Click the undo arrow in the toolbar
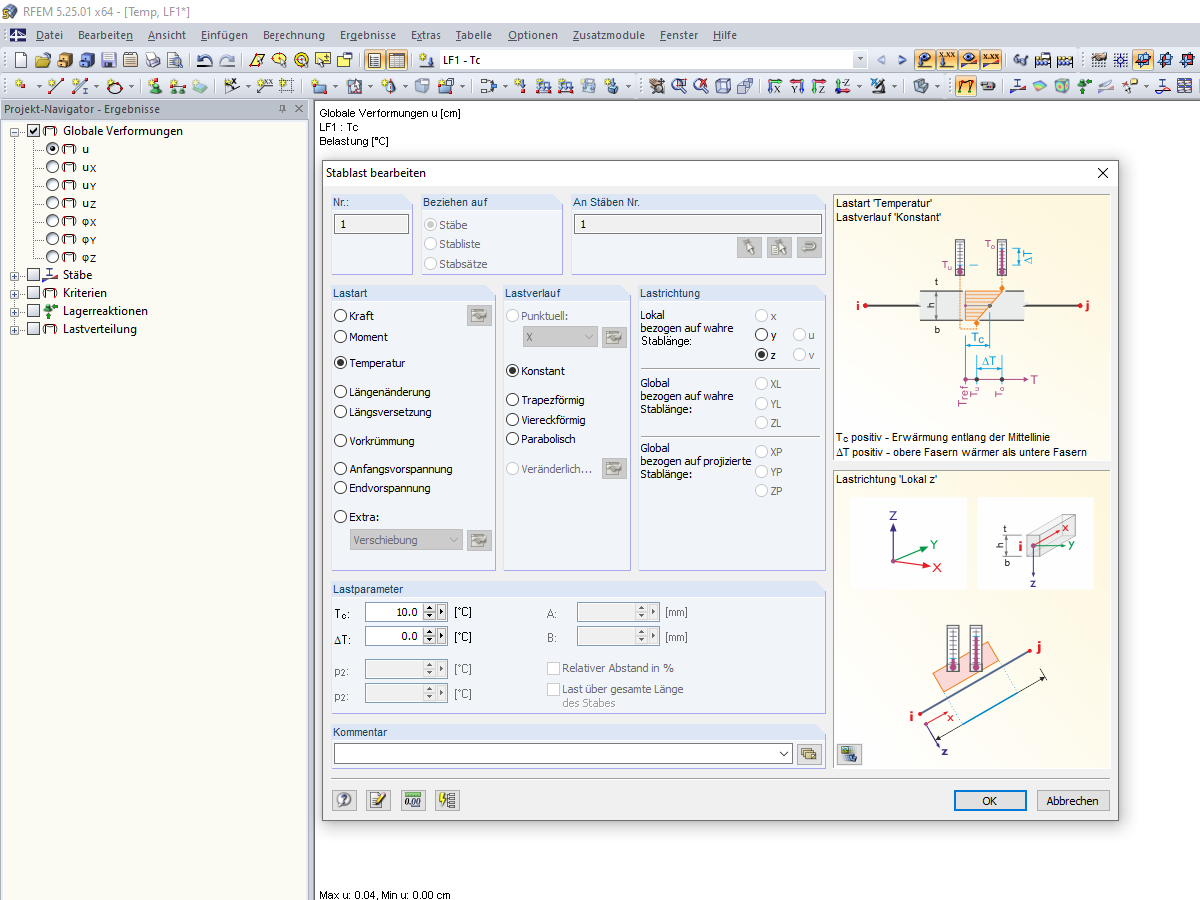The width and height of the screenshot is (1200, 900). pyautogui.click(x=205, y=60)
